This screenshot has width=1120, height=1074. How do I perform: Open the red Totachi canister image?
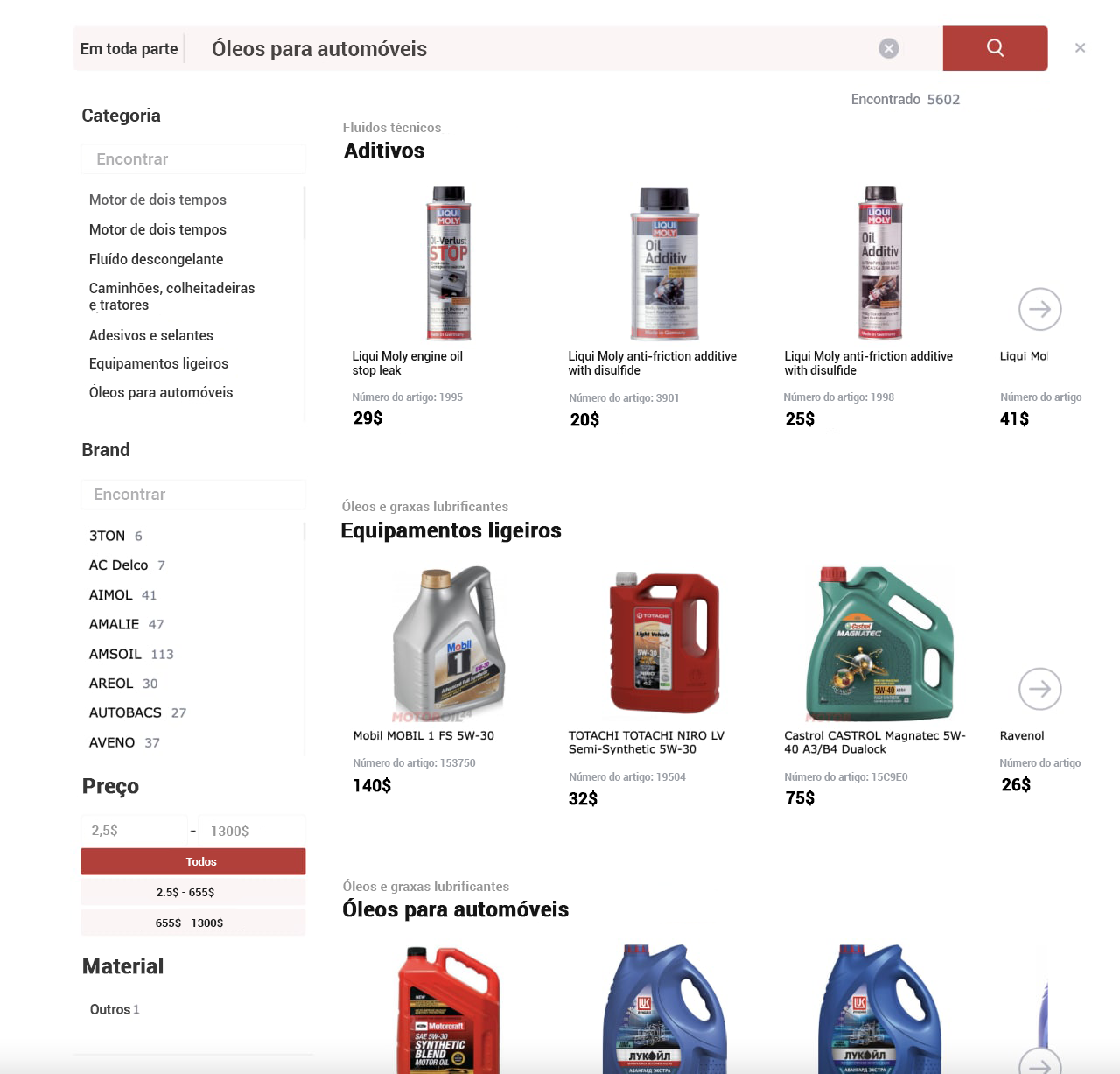pos(664,642)
